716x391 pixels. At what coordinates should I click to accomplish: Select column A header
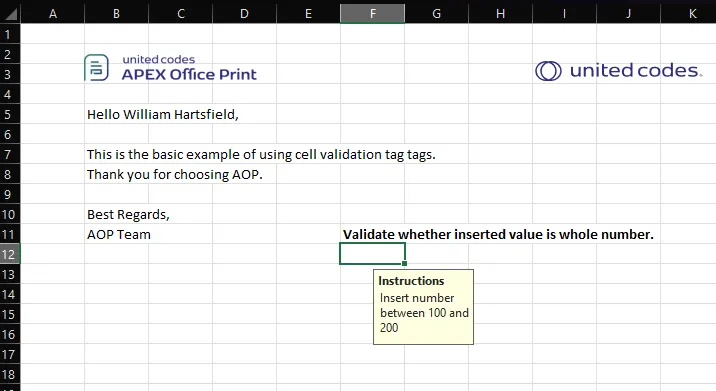[53, 14]
